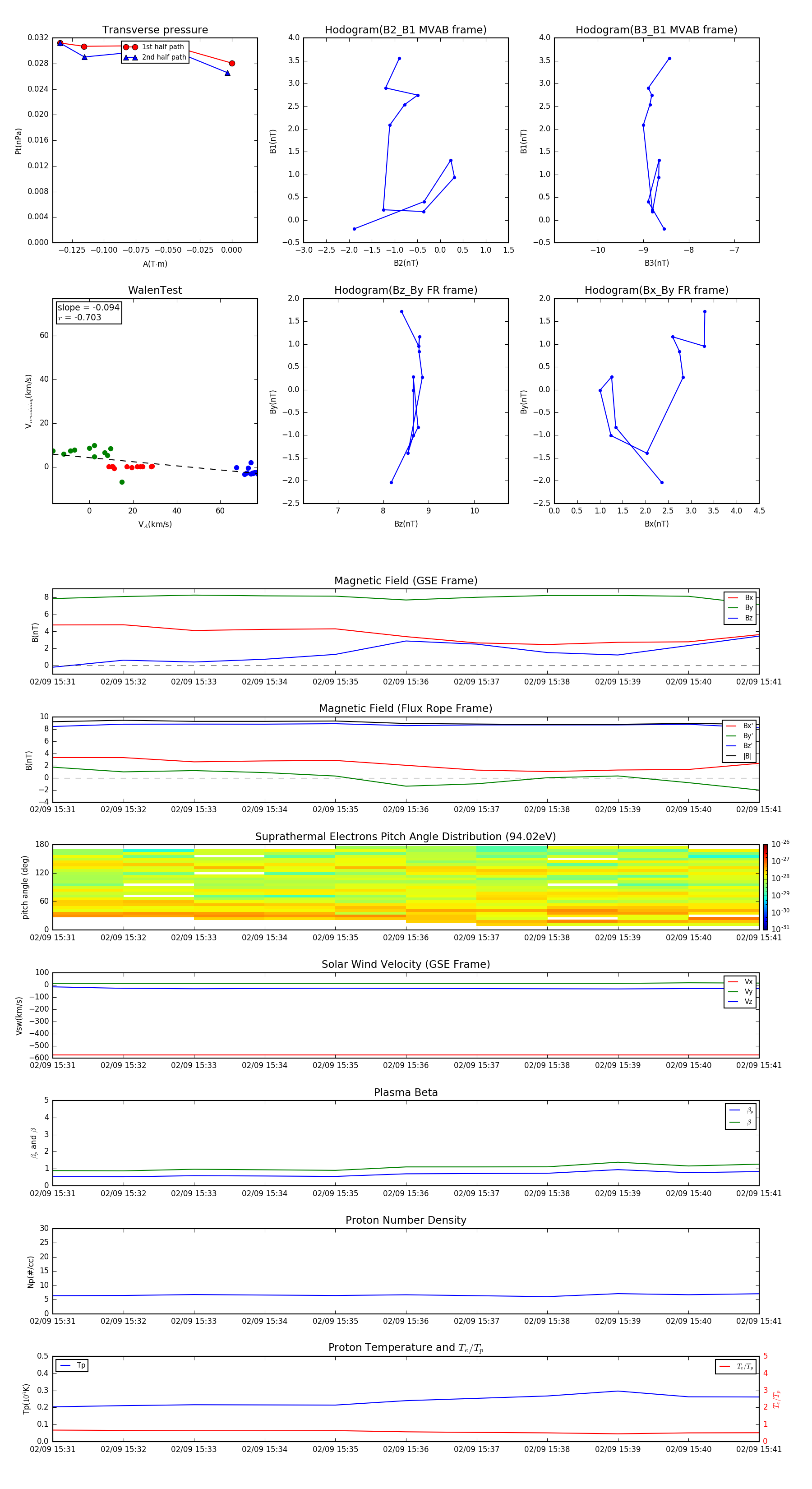The image size is (812, 1489).
Task: Click the 'B3(nT)' x-axis label
Action: (x=656, y=264)
